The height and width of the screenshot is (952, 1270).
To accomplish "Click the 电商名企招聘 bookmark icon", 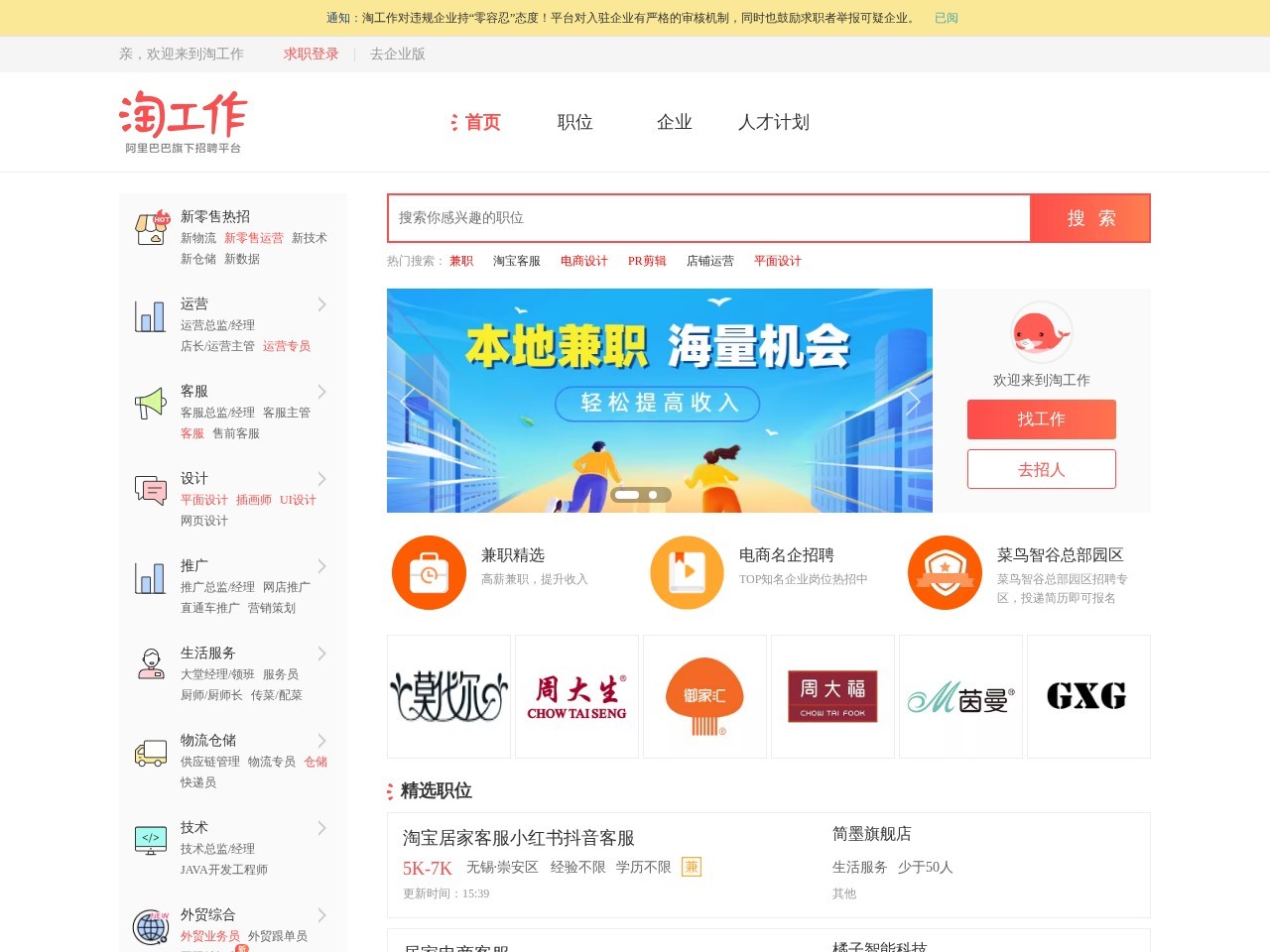I will (x=687, y=573).
